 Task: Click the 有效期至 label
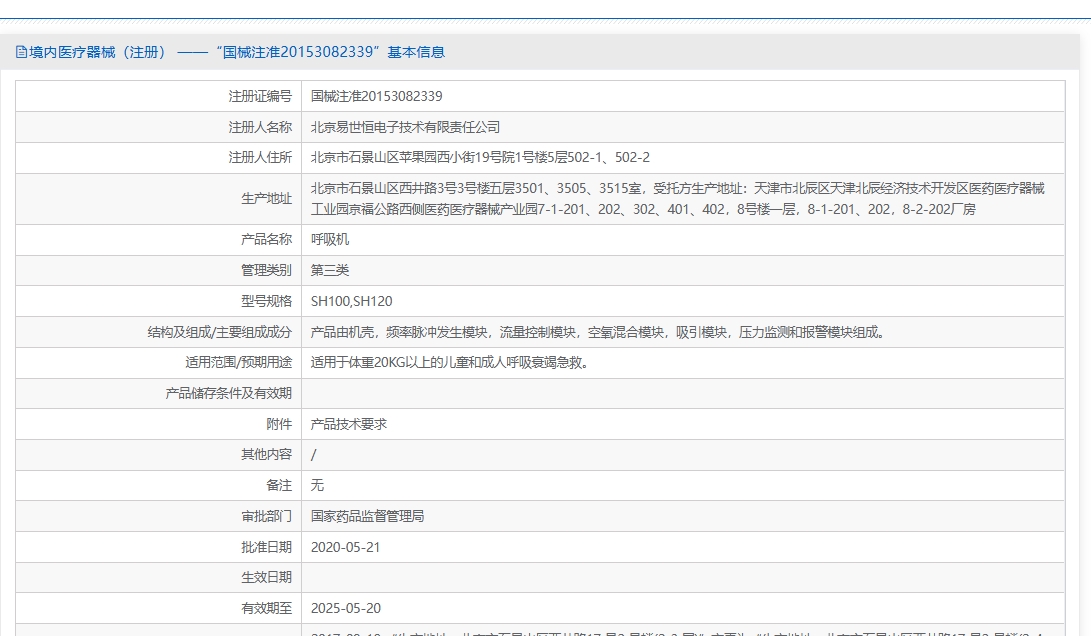(x=266, y=608)
